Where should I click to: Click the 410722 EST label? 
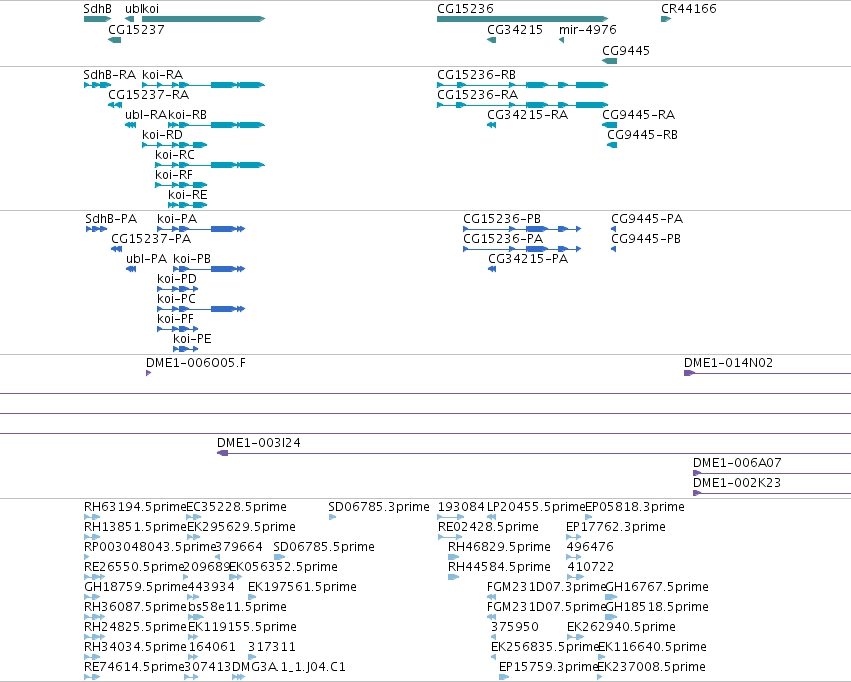[x=590, y=567]
